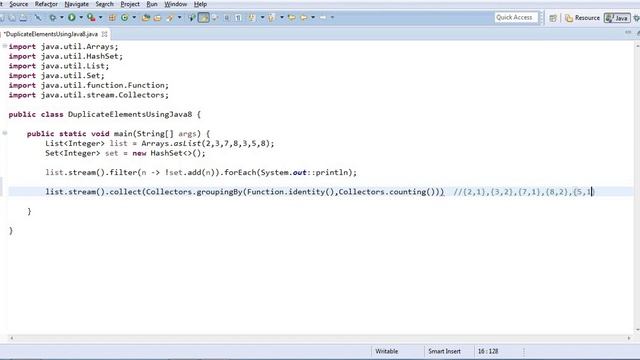Click the public class DuplicateElementsUsingJava8 line
Image resolution: width=640 pixels, height=360 pixels.
click(x=104, y=114)
